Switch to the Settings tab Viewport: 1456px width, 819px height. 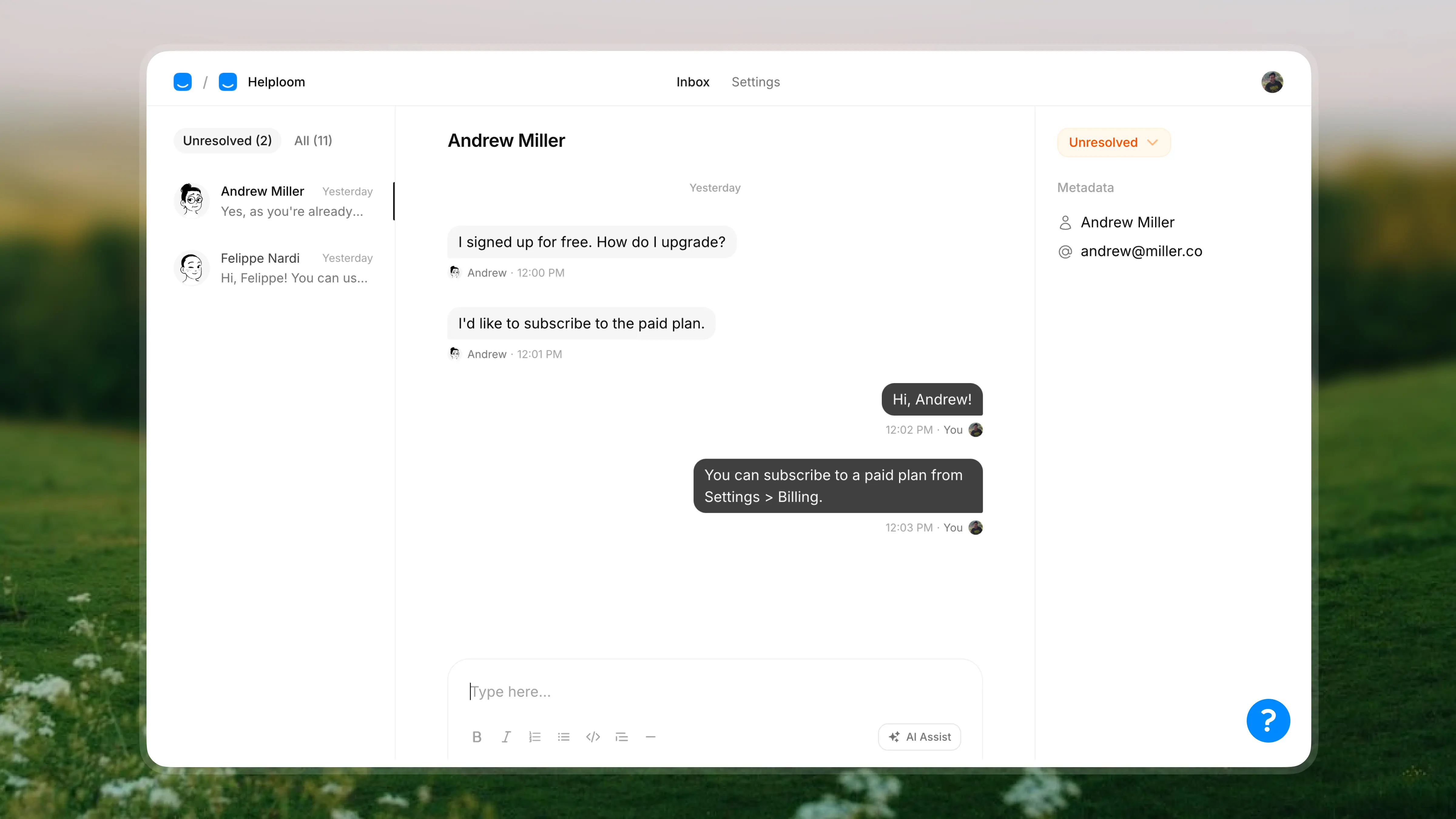(755, 82)
